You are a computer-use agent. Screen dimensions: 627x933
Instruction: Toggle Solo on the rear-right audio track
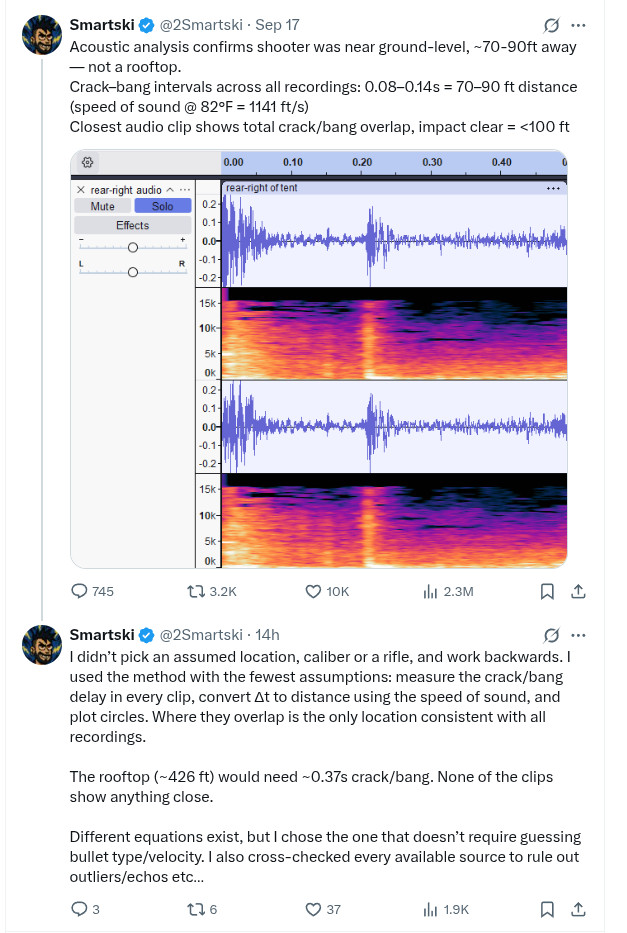(162, 206)
